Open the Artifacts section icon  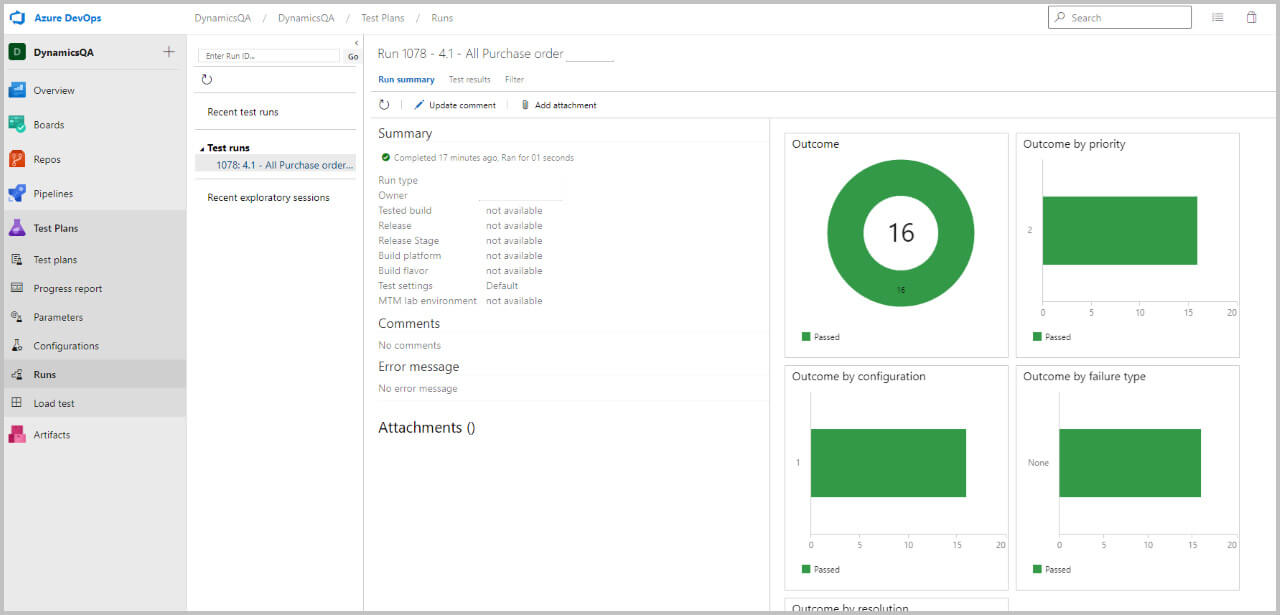(17, 434)
